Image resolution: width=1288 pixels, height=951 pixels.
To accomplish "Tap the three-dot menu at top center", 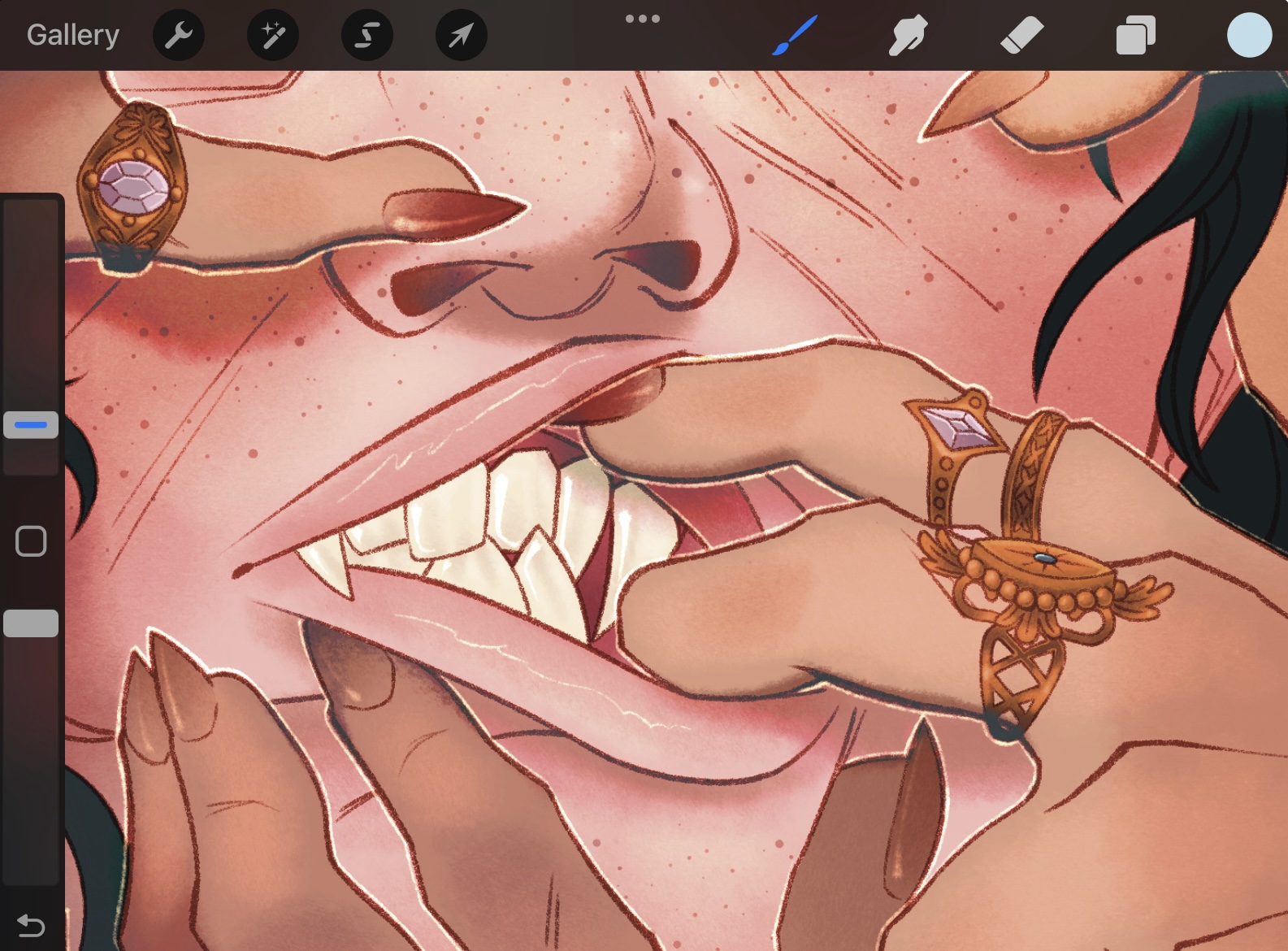I will point(642,19).
